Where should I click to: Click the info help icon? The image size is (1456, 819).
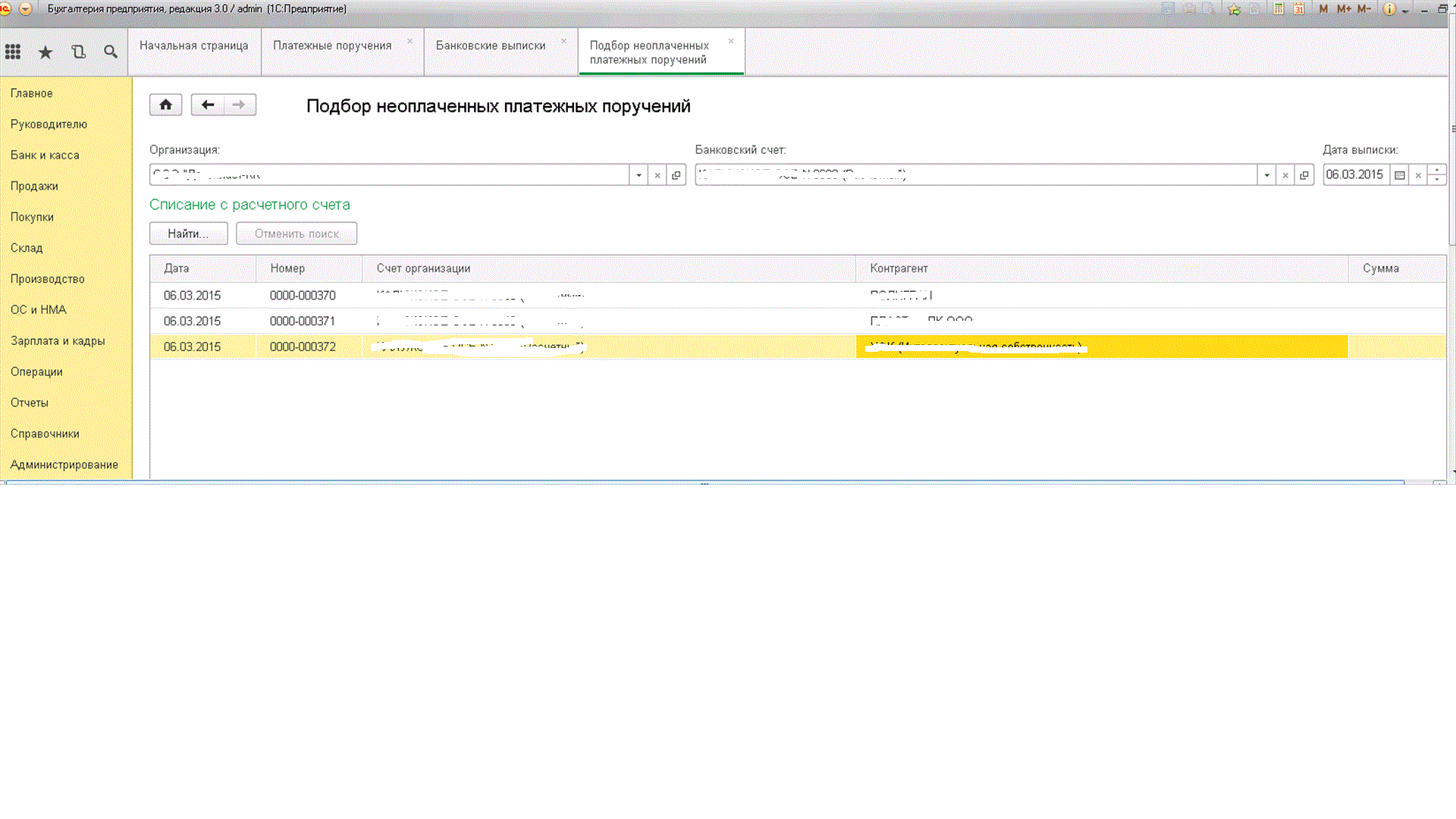click(x=1389, y=9)
